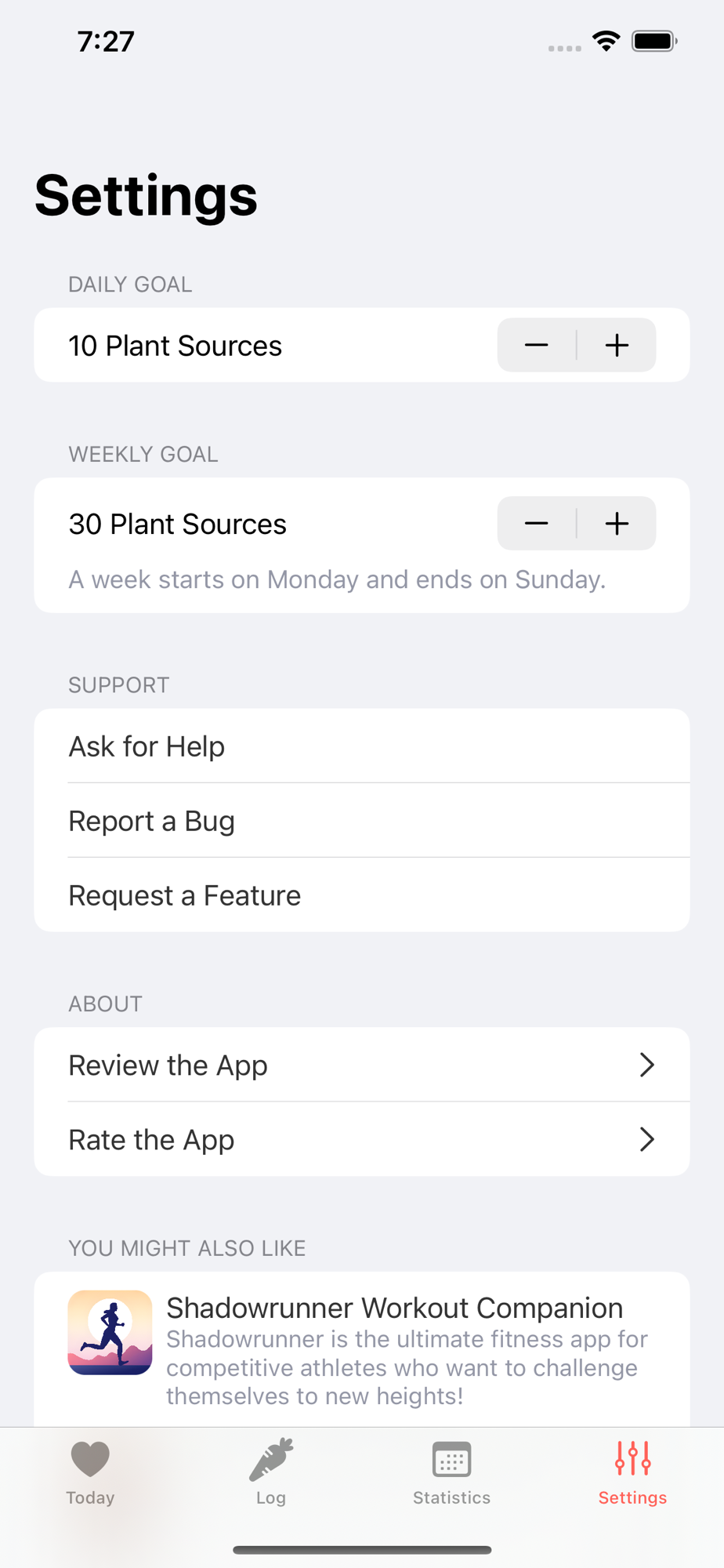Viewport: 724px width, 1568px height.
Task: Tap the Wi-Fi status icon
Action: 606,42
